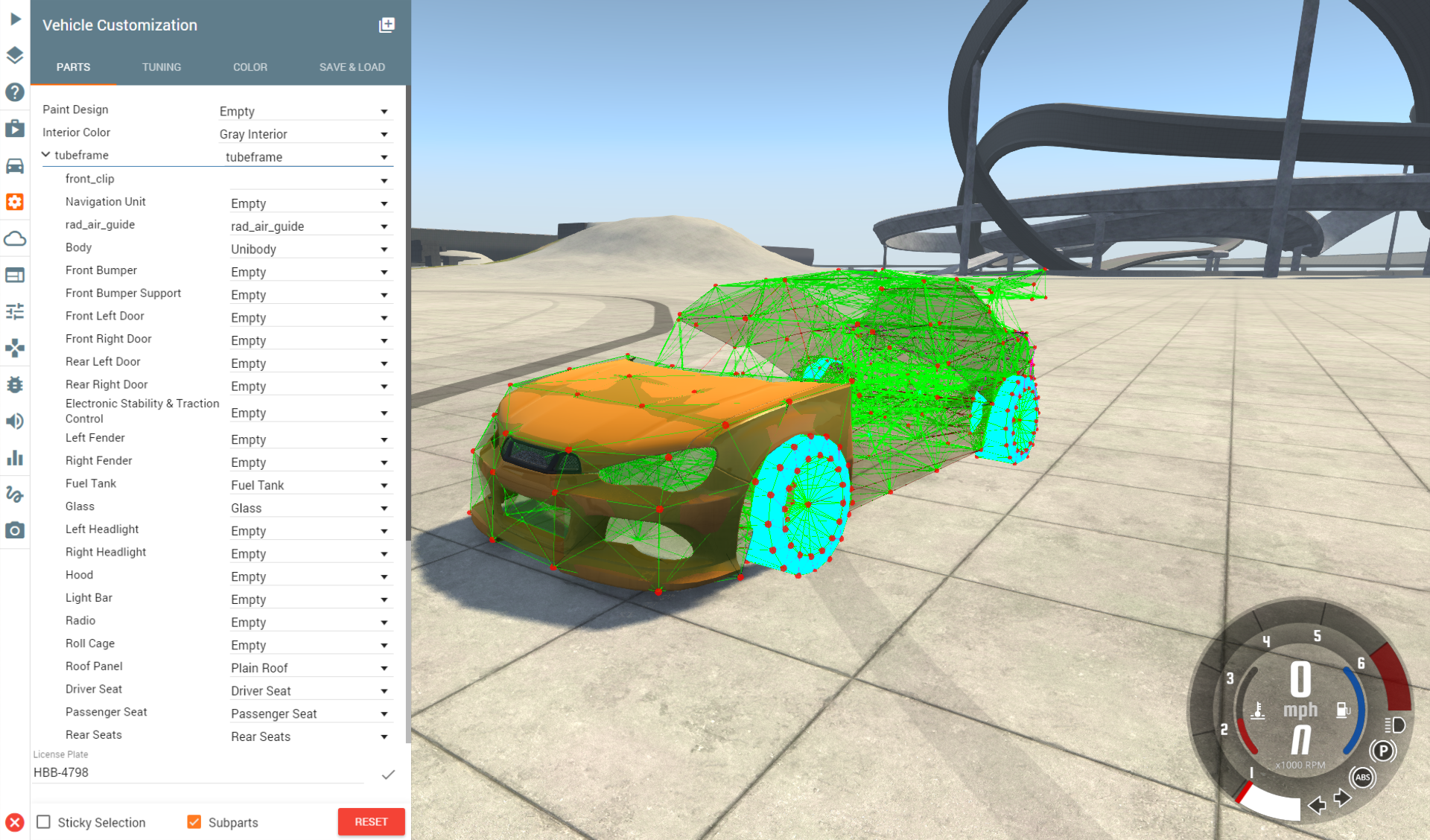
Task: Click the Front Left Door label
Action: (105, 316)
